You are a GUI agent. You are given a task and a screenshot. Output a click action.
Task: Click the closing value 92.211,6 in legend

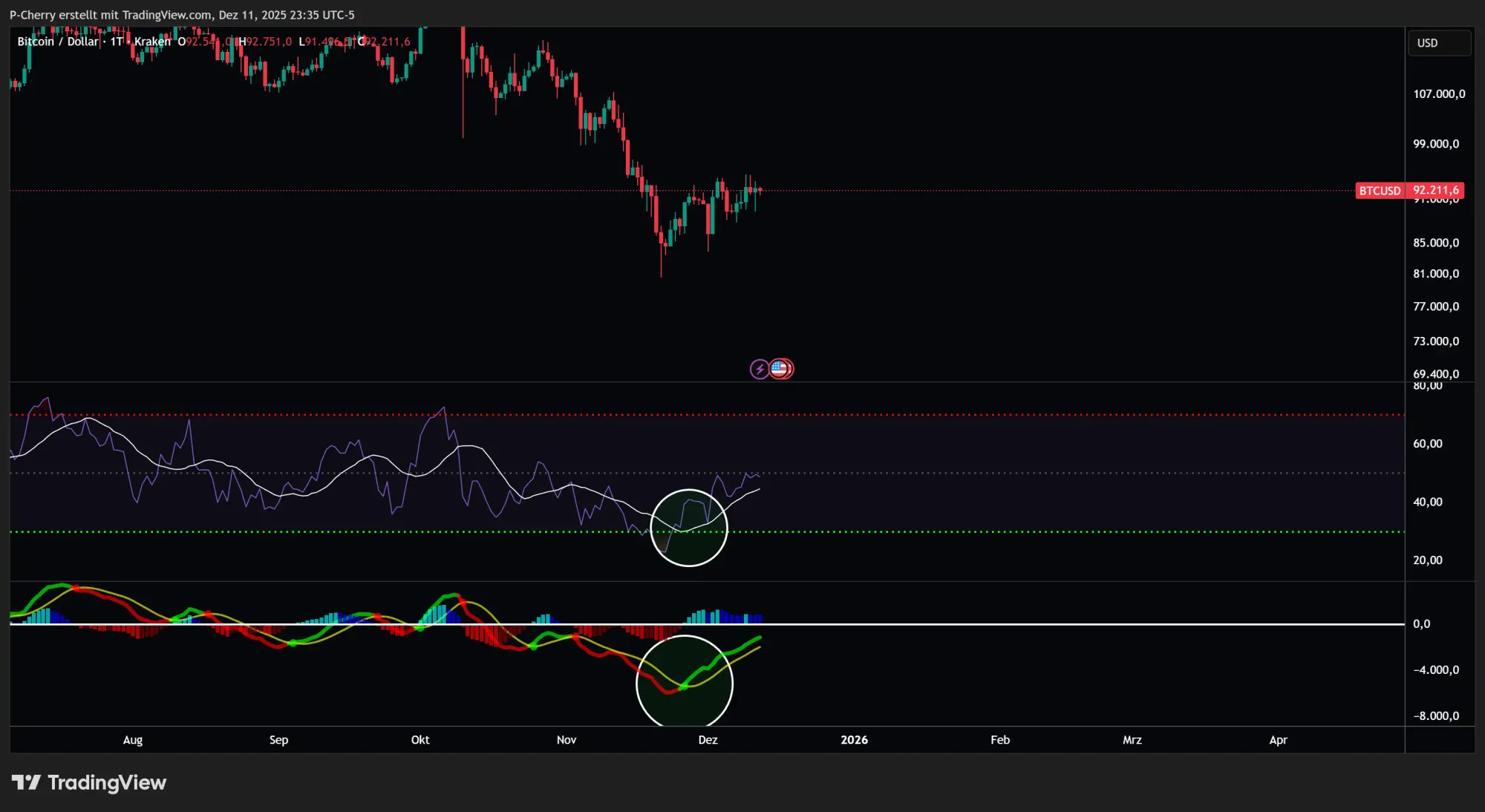click(385, 42)
